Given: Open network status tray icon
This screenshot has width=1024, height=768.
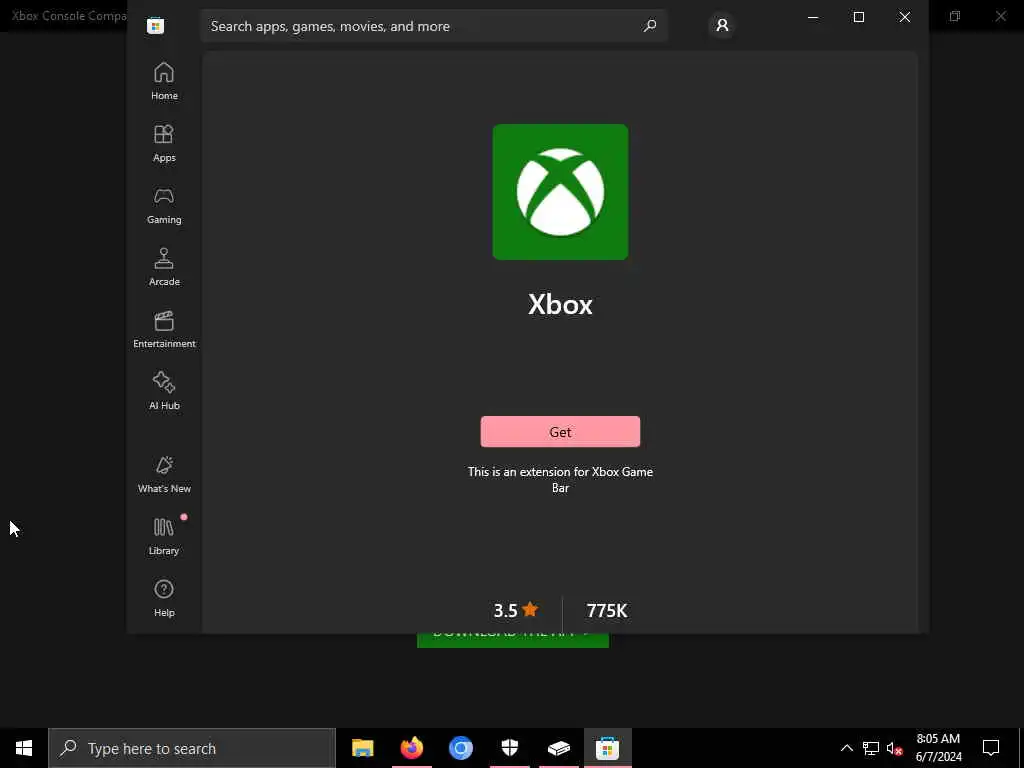Looking at the screenshot, I should point(871,748).
